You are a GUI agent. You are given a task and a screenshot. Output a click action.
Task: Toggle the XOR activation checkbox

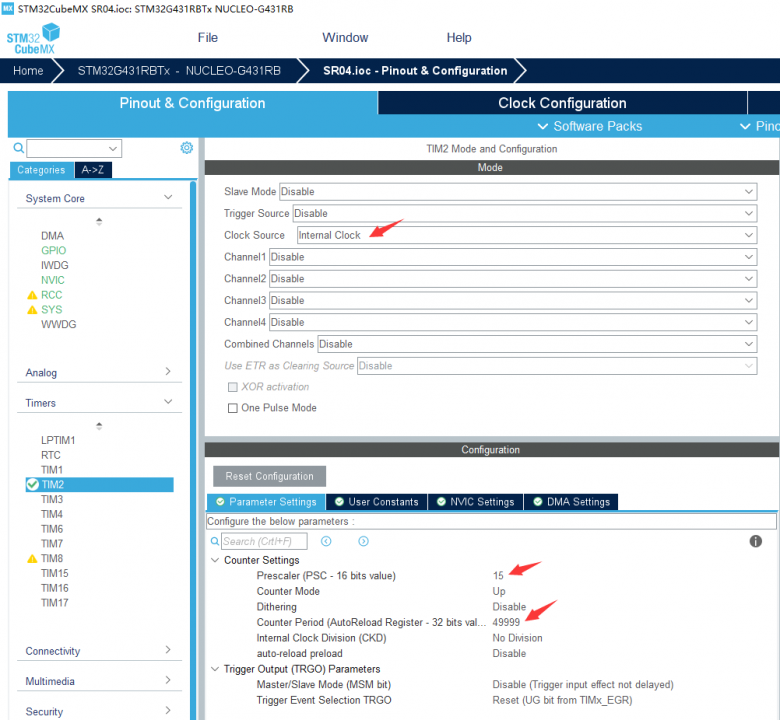(x=232, y=387)
